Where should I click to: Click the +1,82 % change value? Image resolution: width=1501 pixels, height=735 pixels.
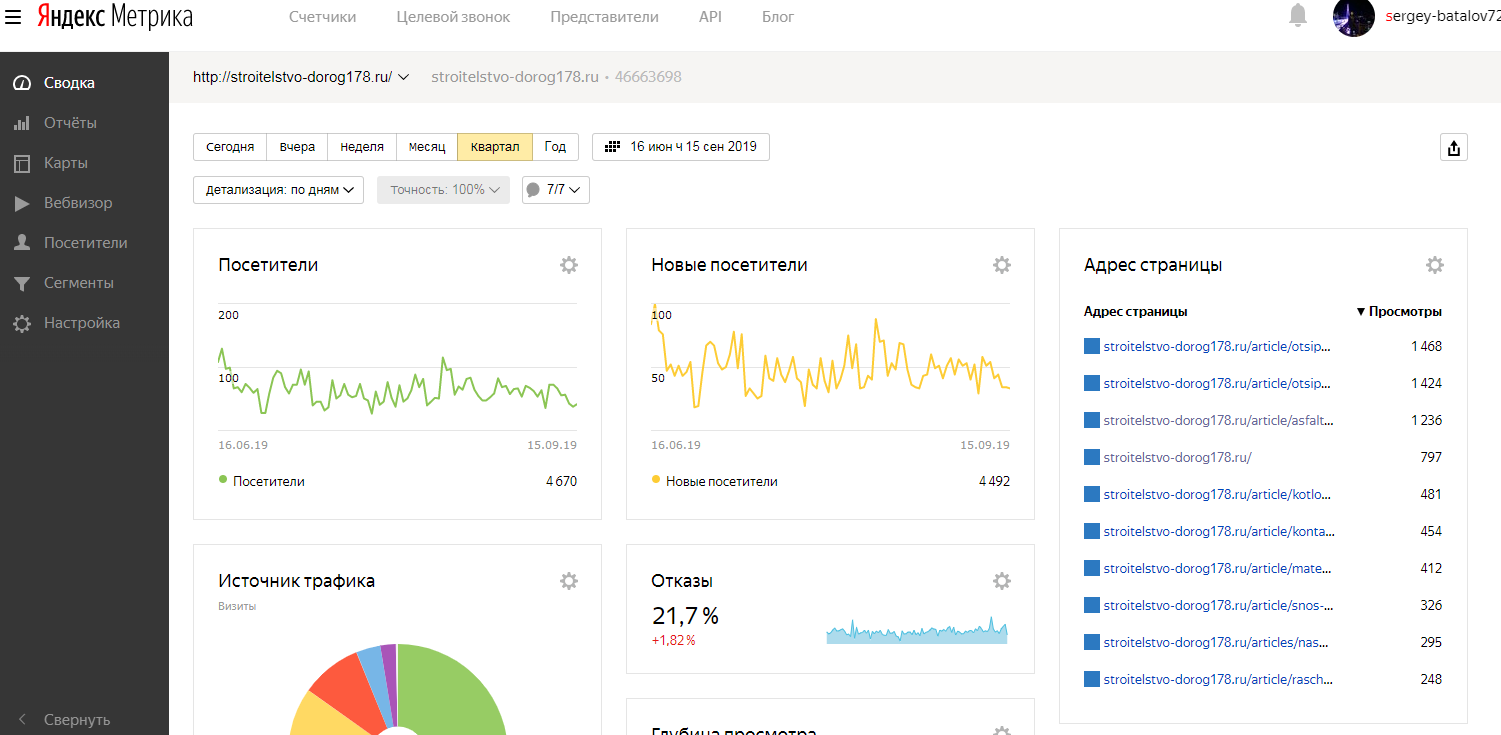673,640
